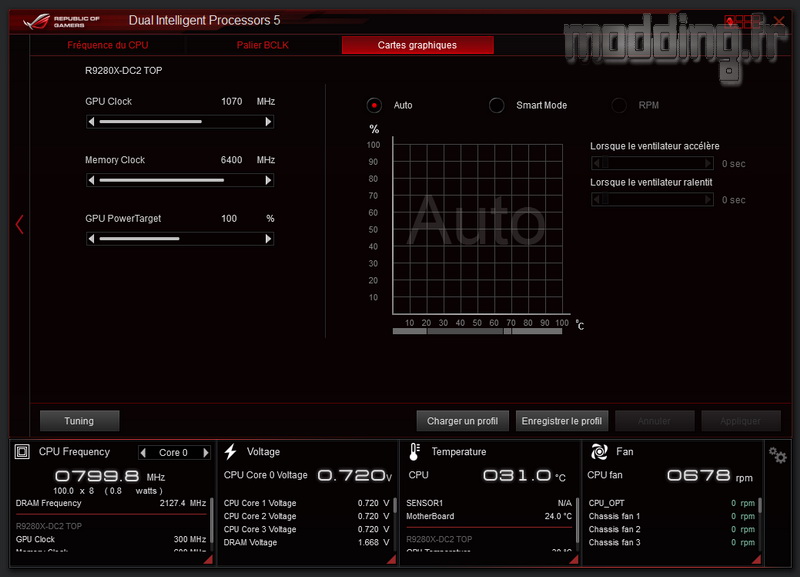Viewport: 800px width, 577px height.
Task: Click the GPU PowerTarget value 100
Action: tap(229, 219)
